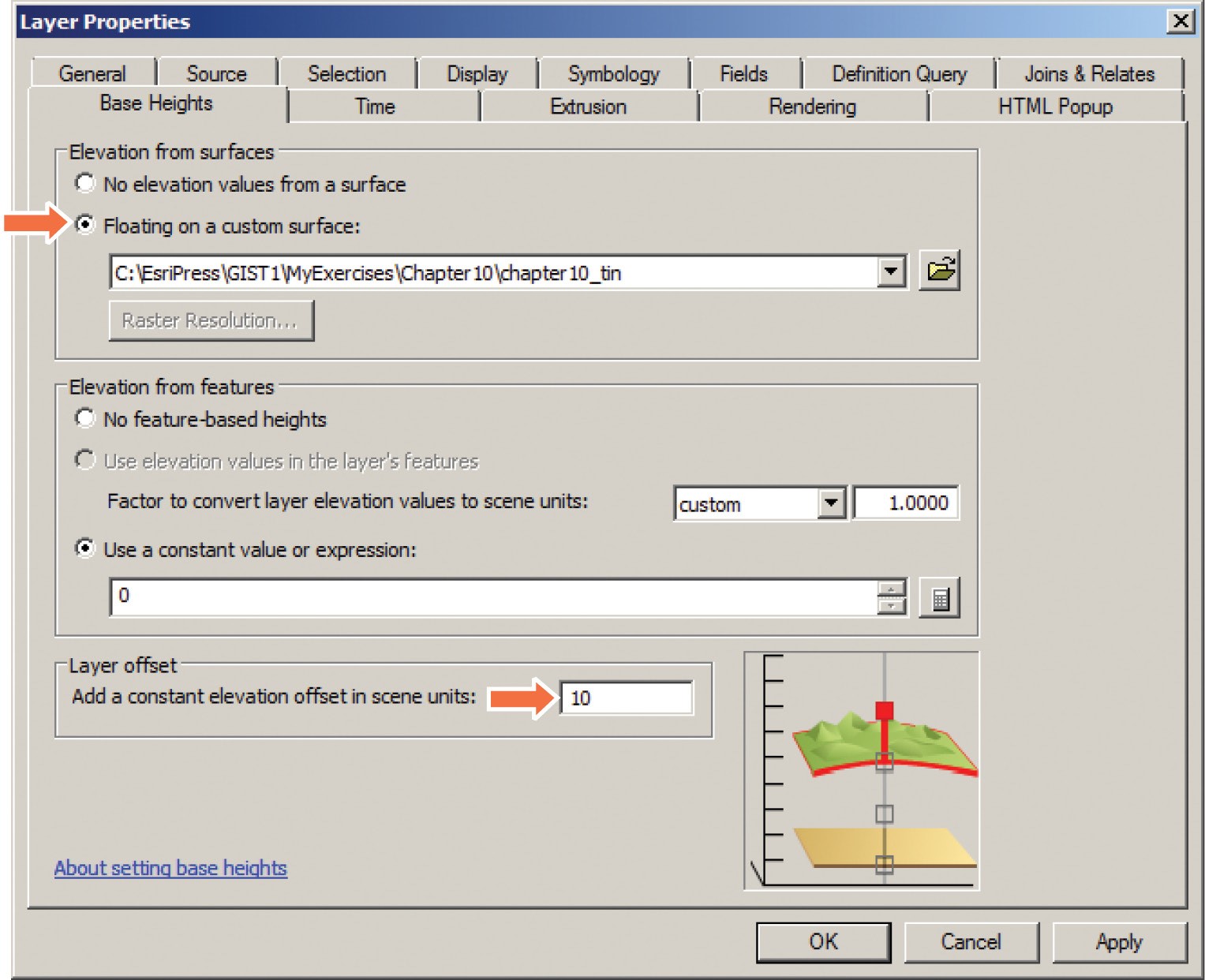Click the base heights preview diagram
This screenshot has width=1205, height=980.
(x=861, y=770)
